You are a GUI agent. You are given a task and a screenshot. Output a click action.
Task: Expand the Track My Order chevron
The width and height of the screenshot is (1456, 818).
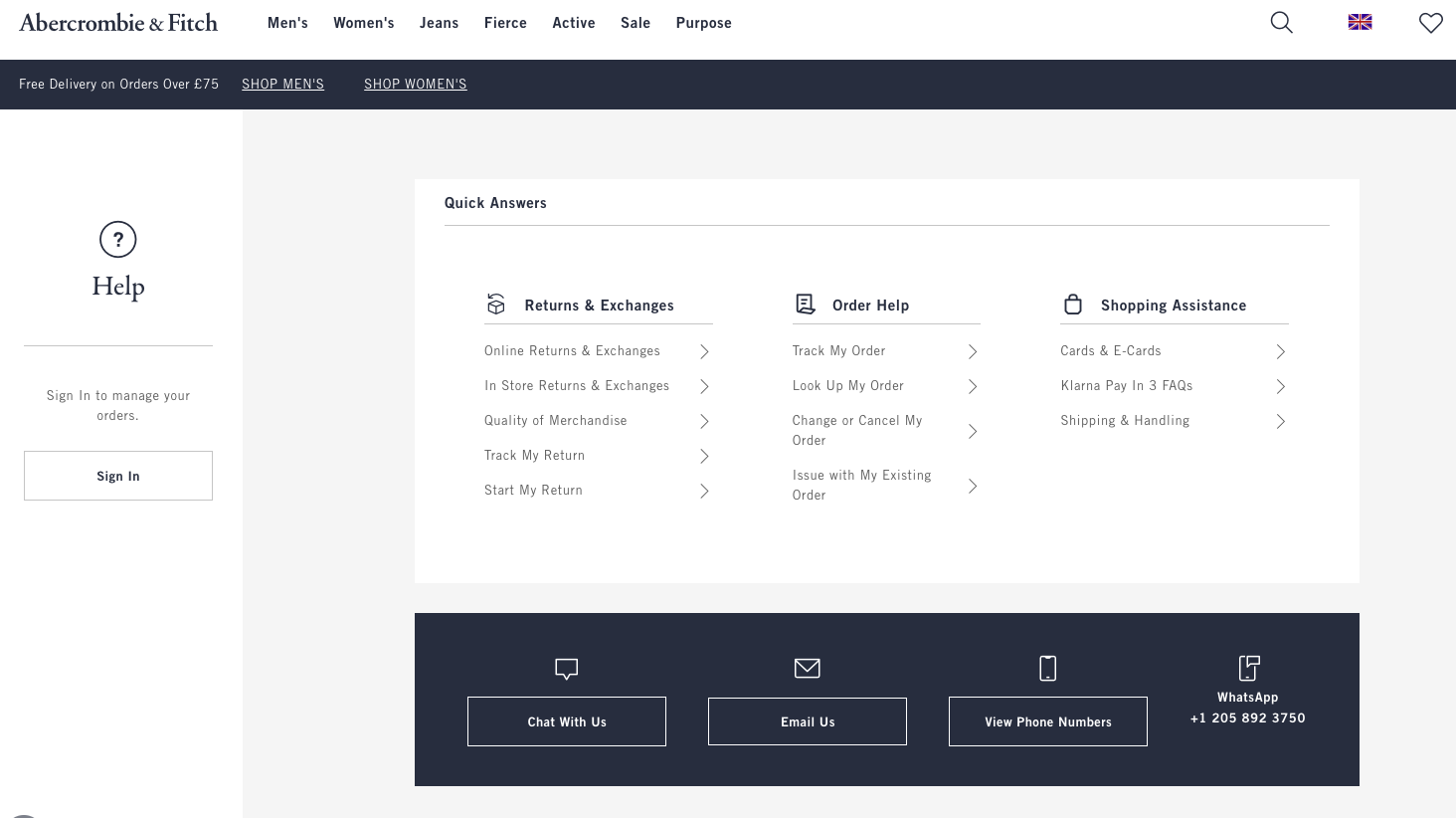point(973,351)
